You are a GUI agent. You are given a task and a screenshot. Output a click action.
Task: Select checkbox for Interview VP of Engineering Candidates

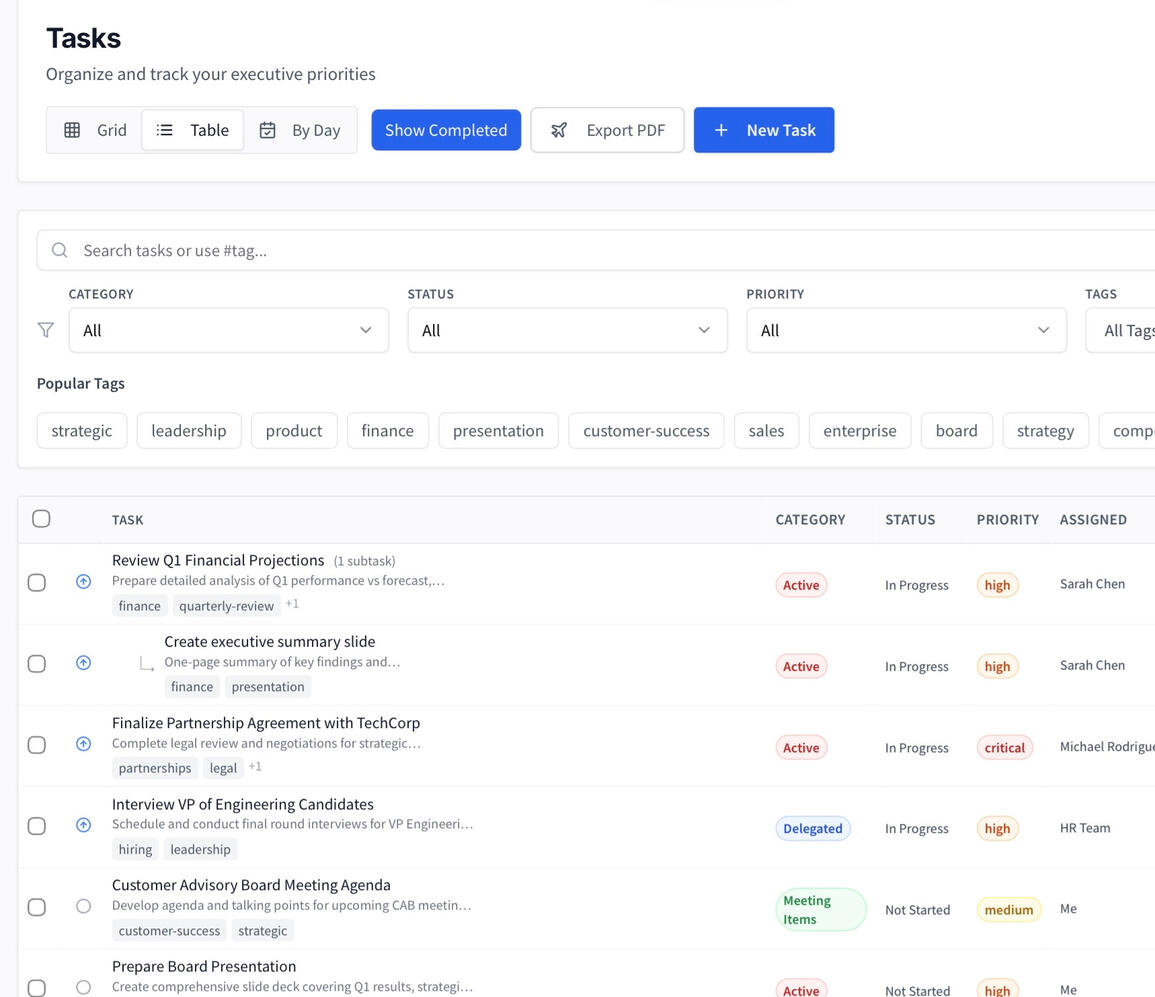pos(37,826)
